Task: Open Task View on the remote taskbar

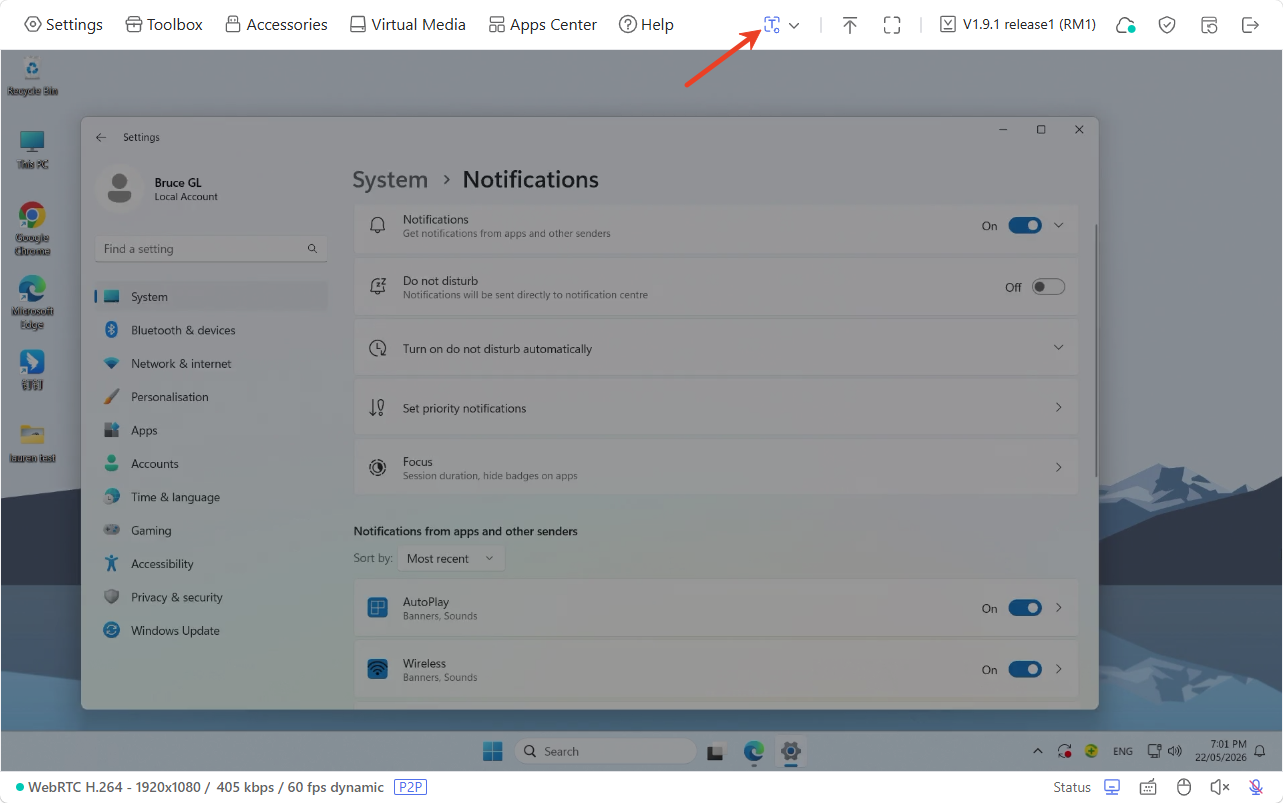Action: point(715,751)
